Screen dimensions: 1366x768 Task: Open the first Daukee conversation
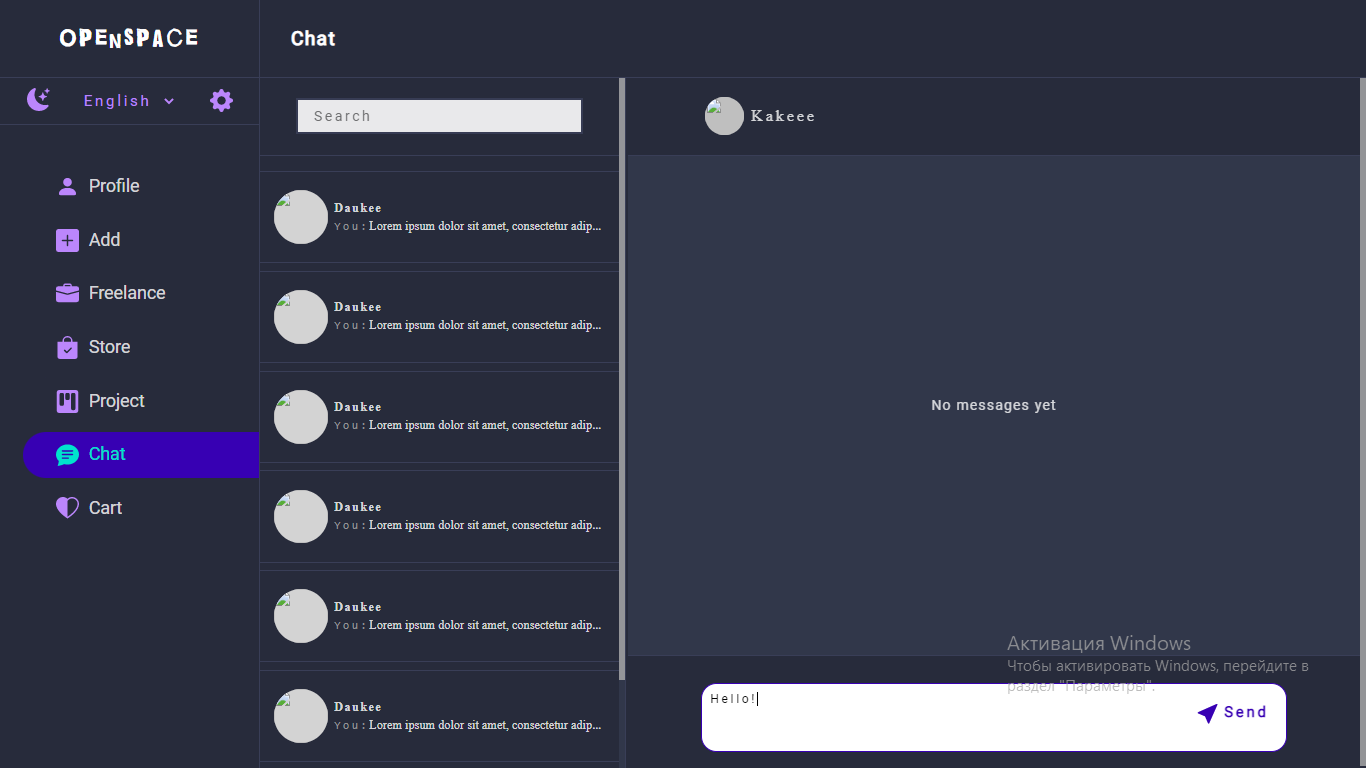click(x=439, y=217)
